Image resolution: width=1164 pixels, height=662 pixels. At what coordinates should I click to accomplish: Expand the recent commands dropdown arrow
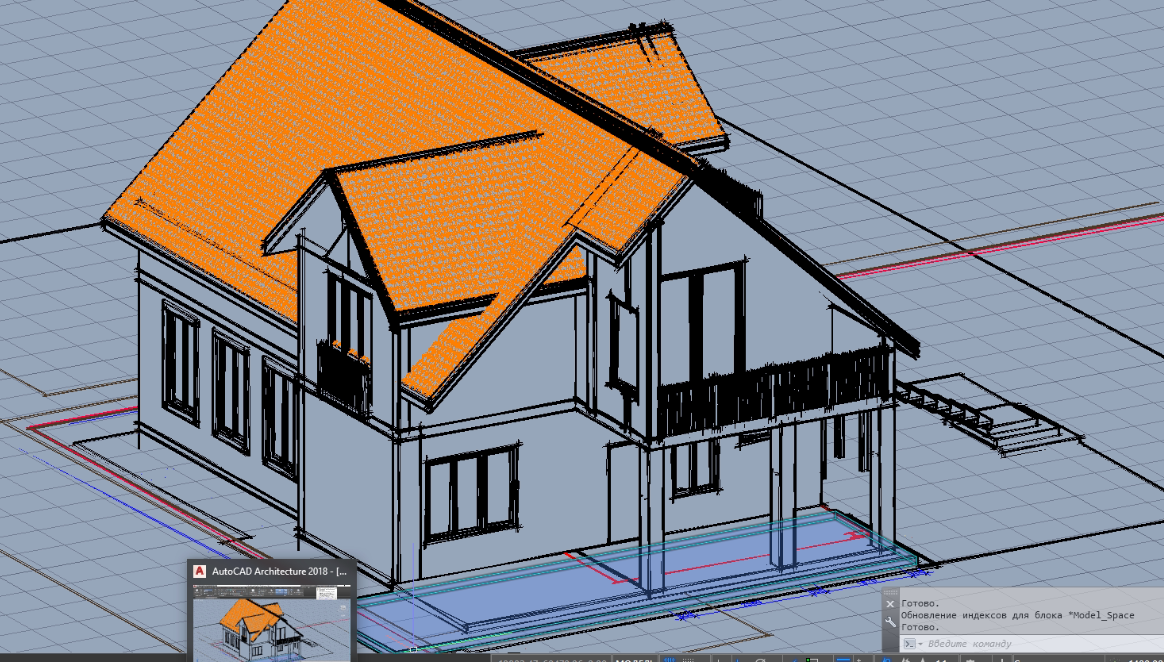920,643
